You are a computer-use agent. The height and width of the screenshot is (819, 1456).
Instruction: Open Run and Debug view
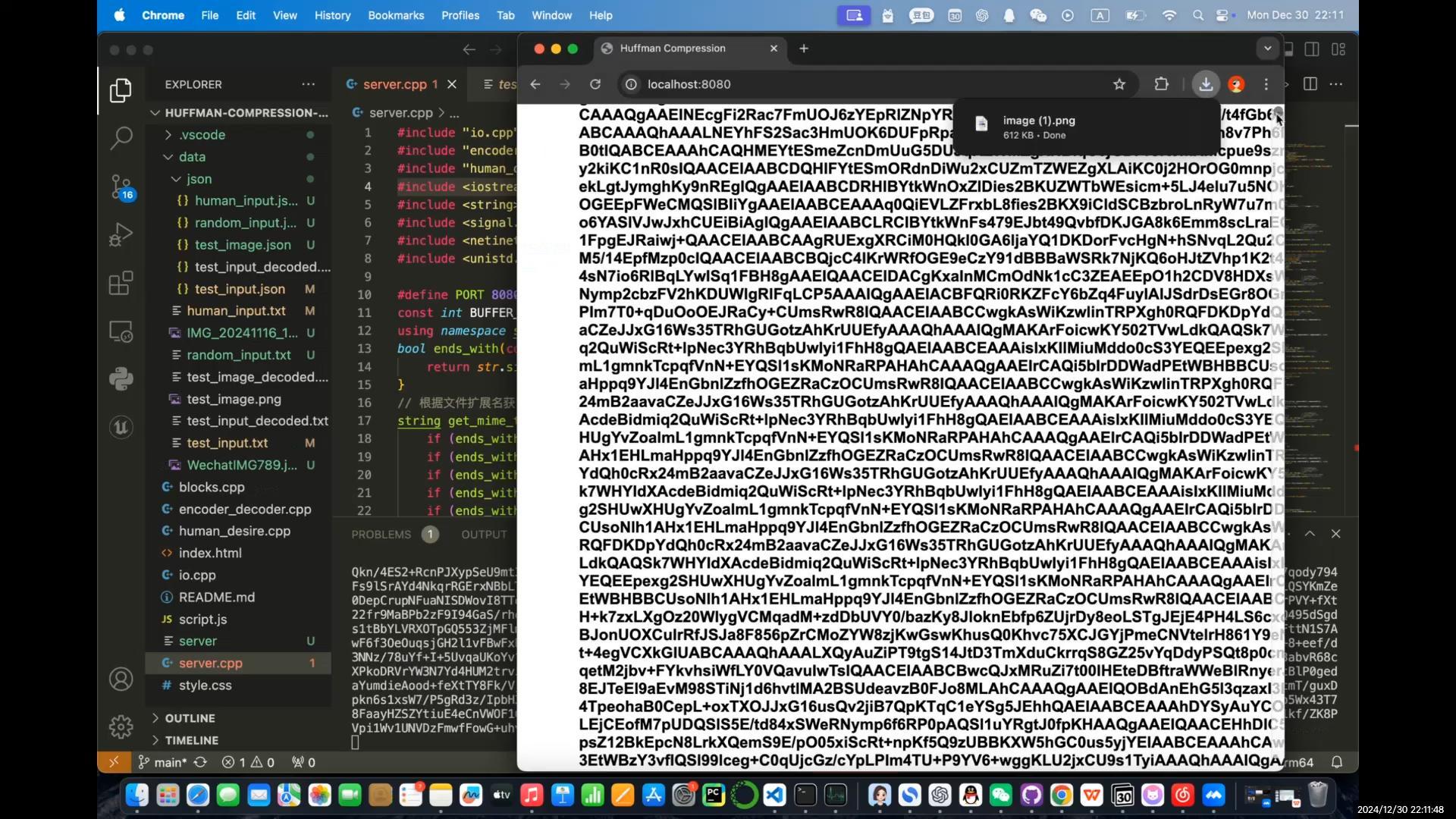tap(121, 234)
